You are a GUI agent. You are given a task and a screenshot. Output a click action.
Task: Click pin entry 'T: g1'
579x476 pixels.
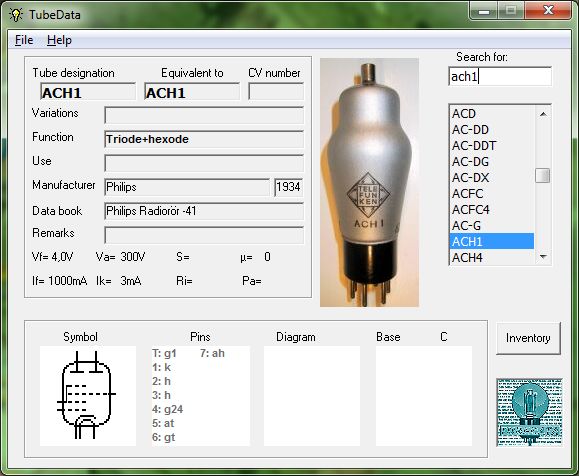[164, 353]
